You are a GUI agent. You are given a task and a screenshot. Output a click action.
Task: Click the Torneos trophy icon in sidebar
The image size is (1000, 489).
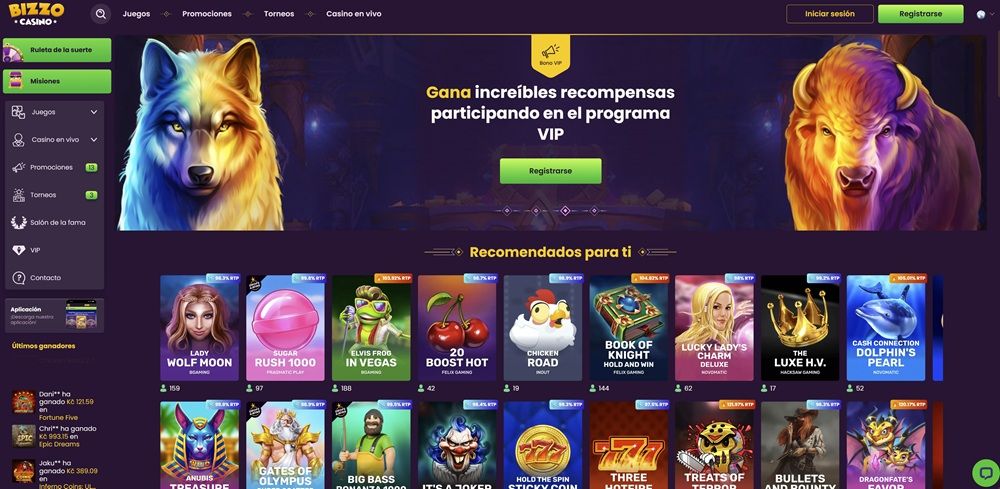tap(18, 195)
